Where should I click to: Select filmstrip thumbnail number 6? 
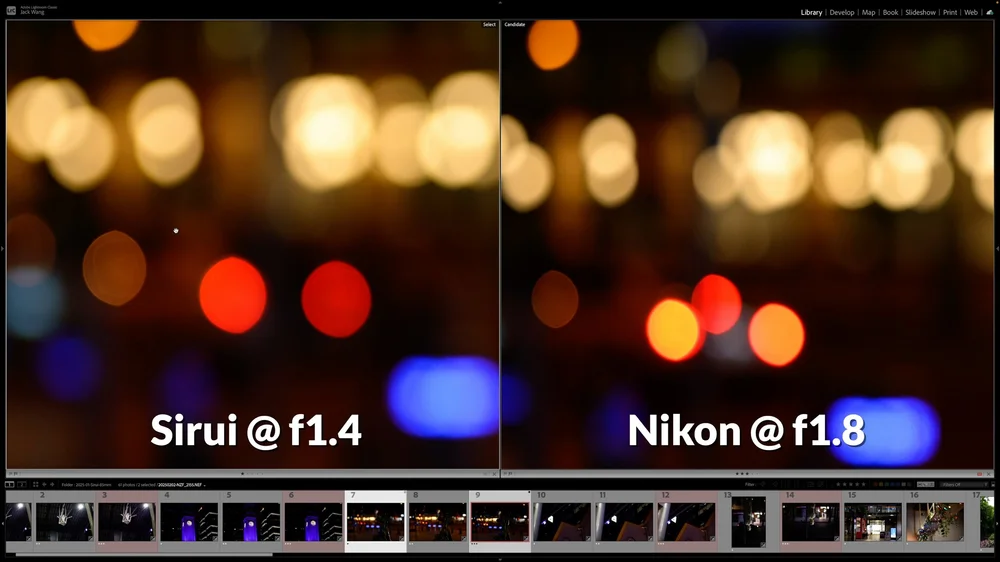[313, 521]
